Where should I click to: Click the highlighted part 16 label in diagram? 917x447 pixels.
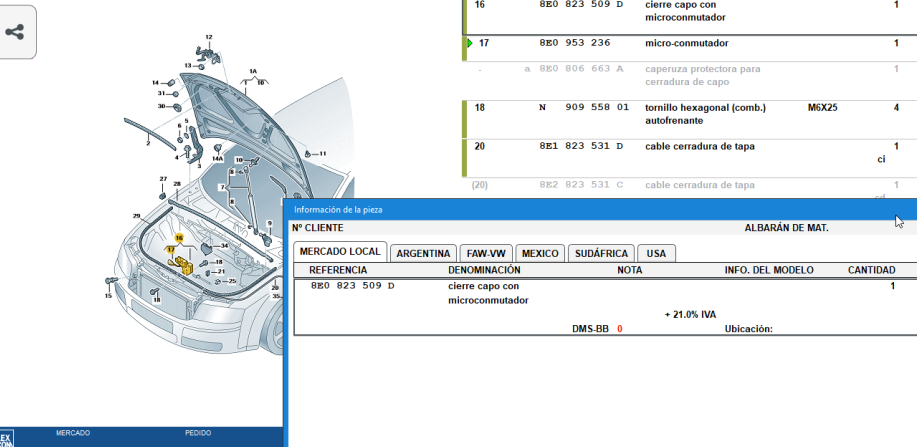(179, 238)
